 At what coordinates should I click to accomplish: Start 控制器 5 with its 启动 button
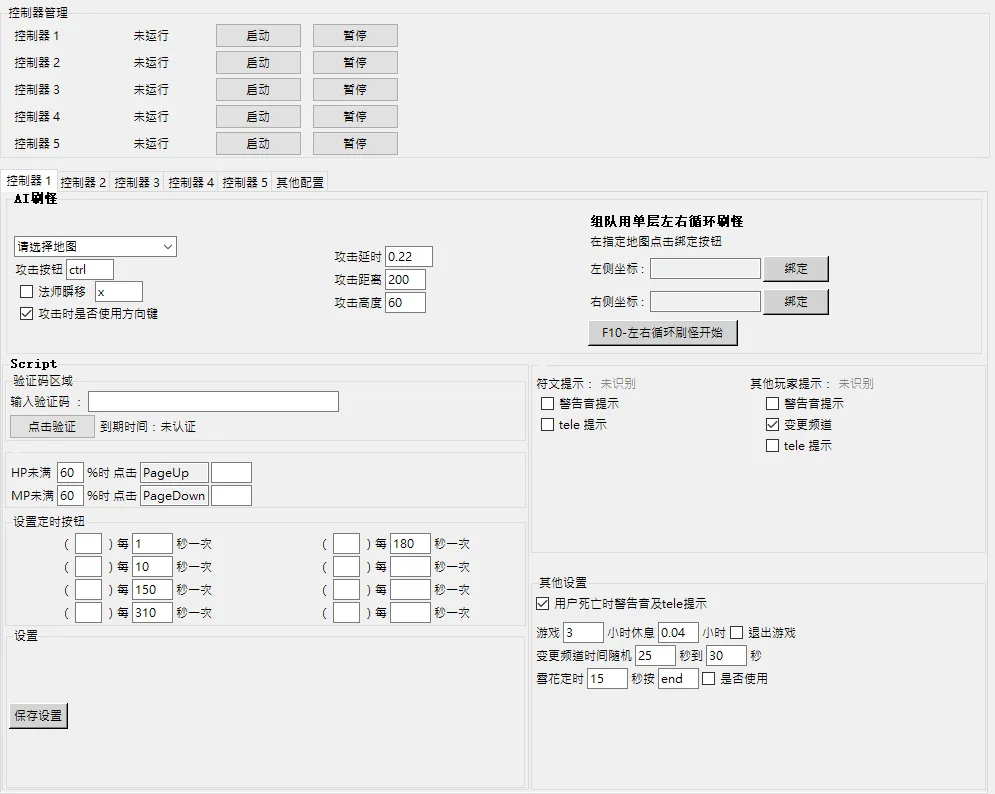click(258, 143)
